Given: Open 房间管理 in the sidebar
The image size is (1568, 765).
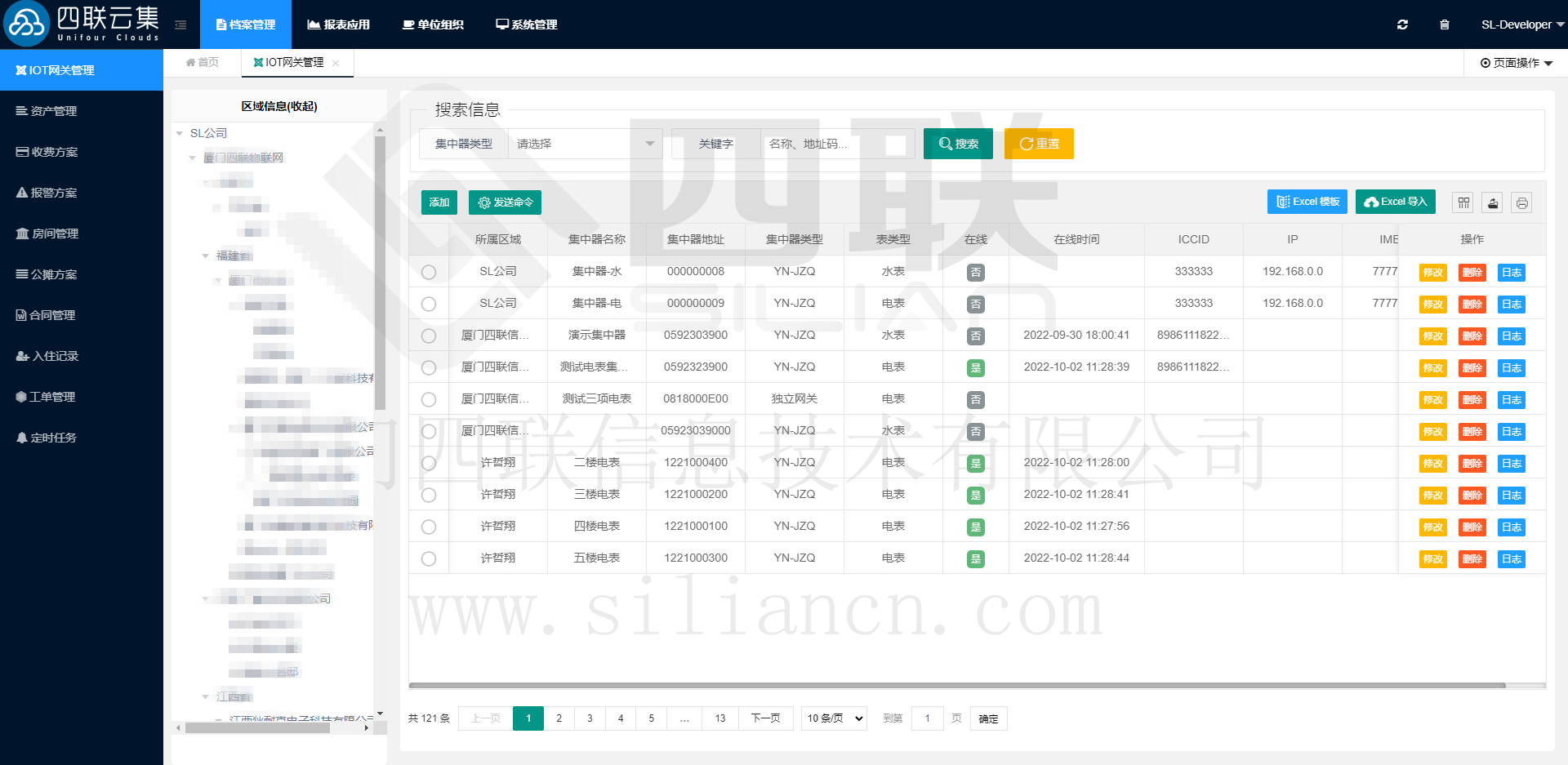Looking at the screenshot, I should [x=82, y=234].
